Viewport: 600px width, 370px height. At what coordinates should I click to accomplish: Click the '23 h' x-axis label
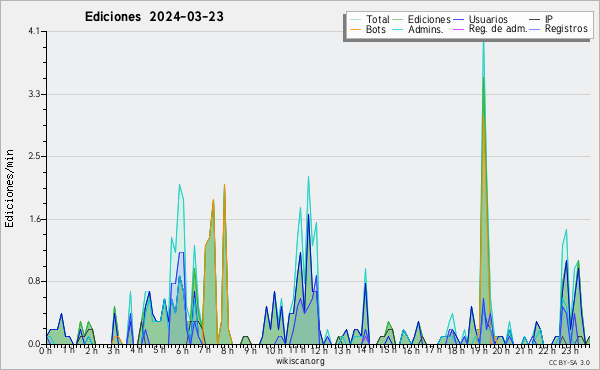pyautogui.click(x=569, y=350)
